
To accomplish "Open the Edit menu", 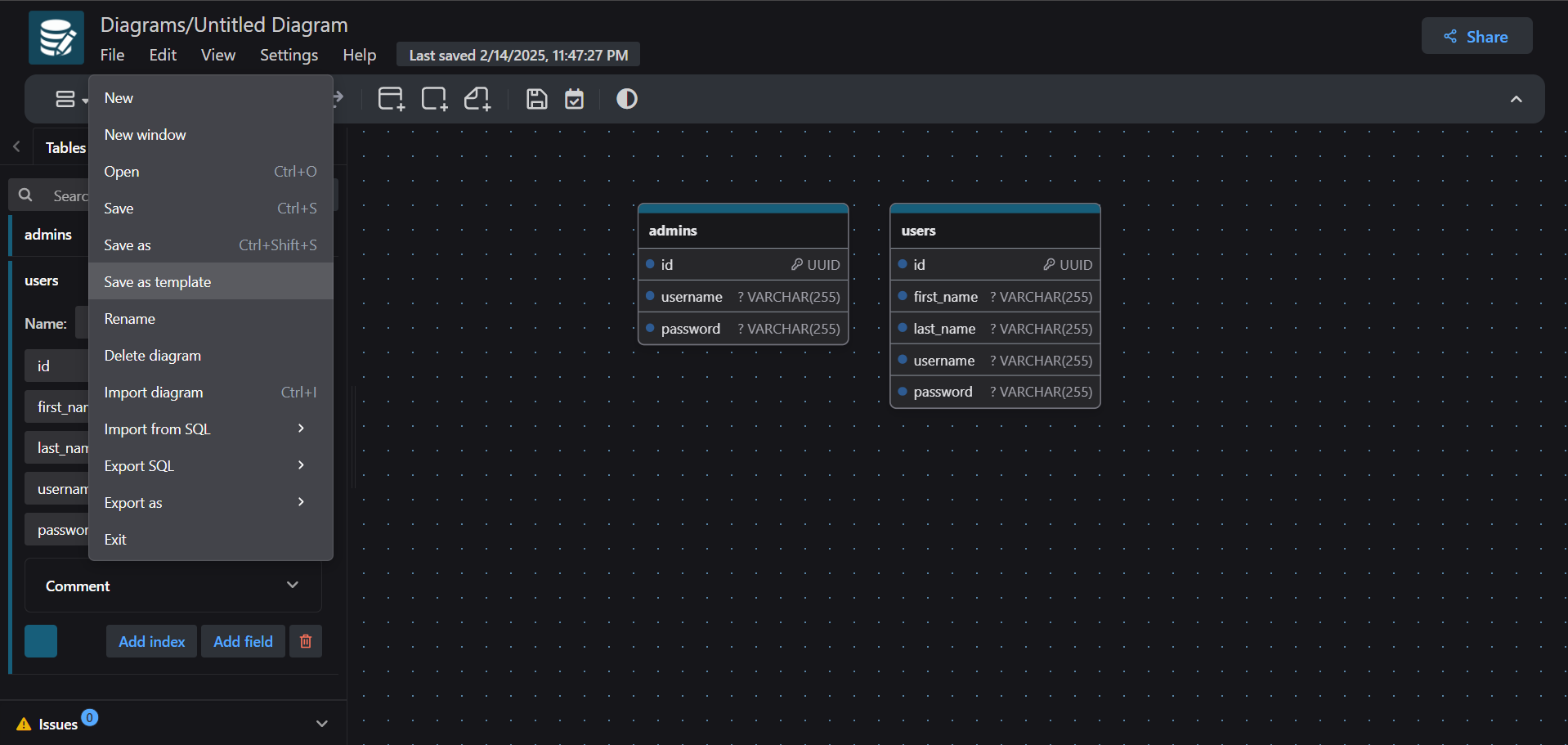I will [163, 55].
